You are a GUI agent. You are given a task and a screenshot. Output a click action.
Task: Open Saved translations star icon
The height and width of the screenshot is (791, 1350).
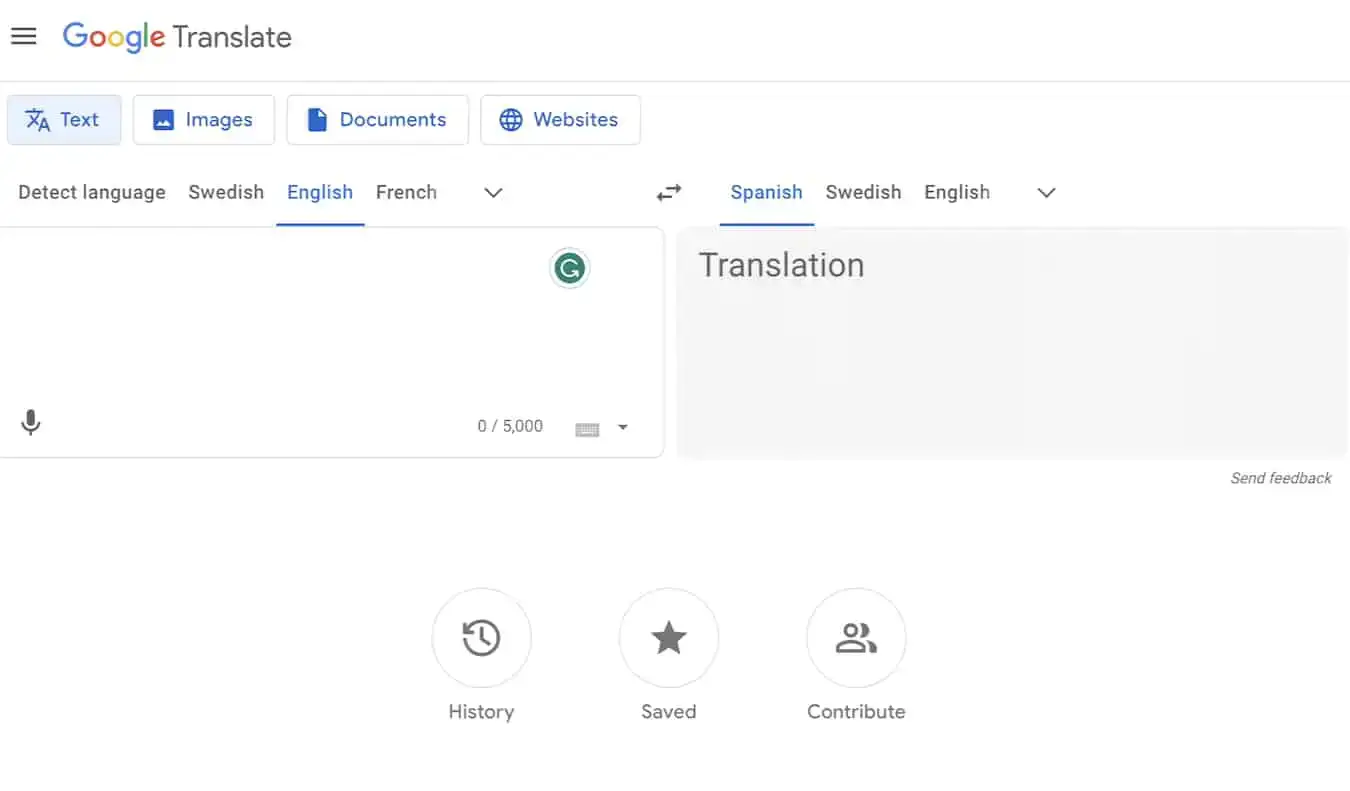tap(668, 638)
